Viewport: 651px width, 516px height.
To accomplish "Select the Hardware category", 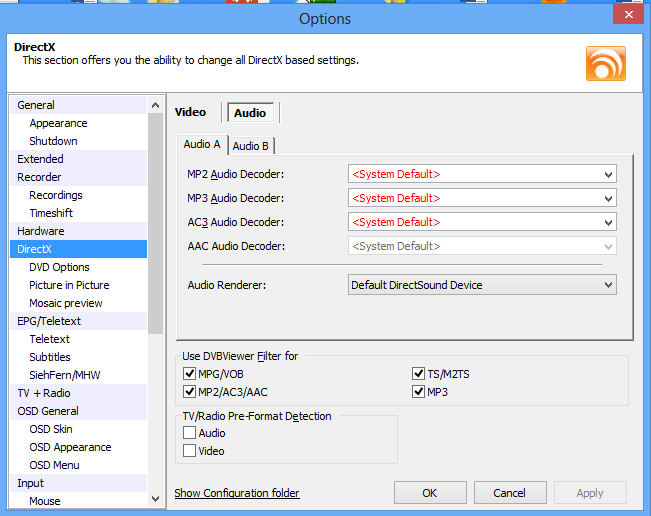I will click(x=78, y=231).
